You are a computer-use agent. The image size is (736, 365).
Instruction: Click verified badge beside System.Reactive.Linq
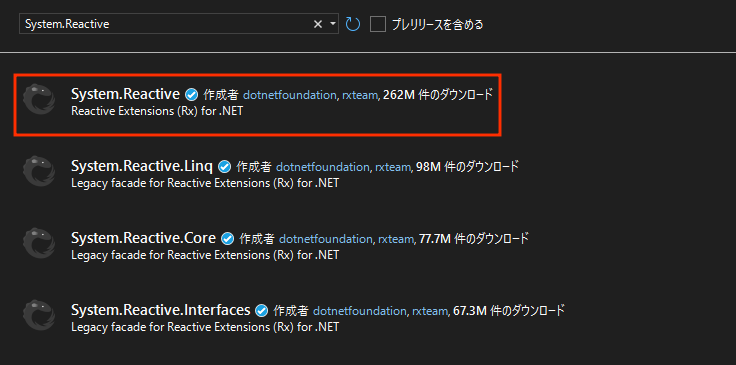224,167
